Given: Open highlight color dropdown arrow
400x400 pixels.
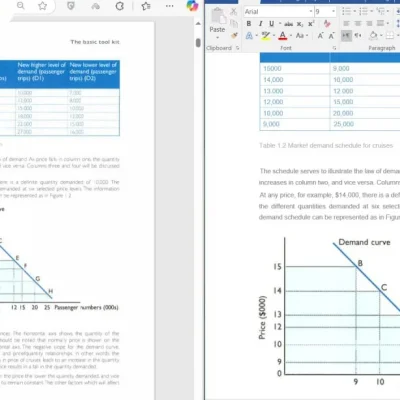Looking at the screenshot, I should click(x=274, y=35).
